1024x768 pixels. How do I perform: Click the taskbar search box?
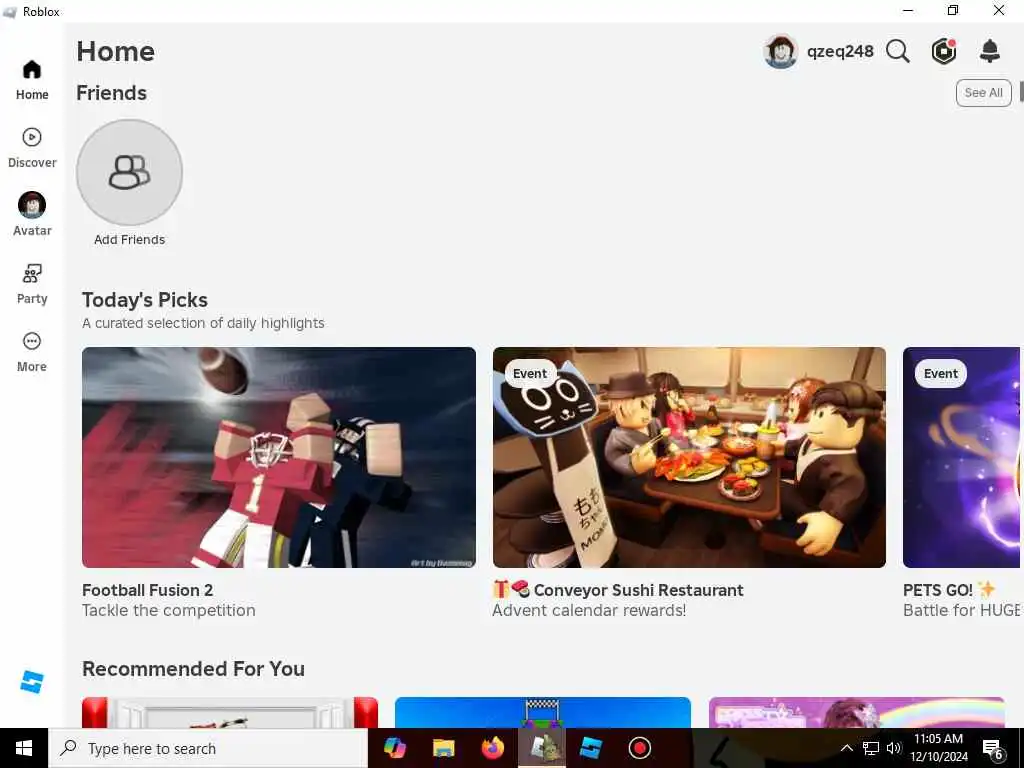(208, 748)
